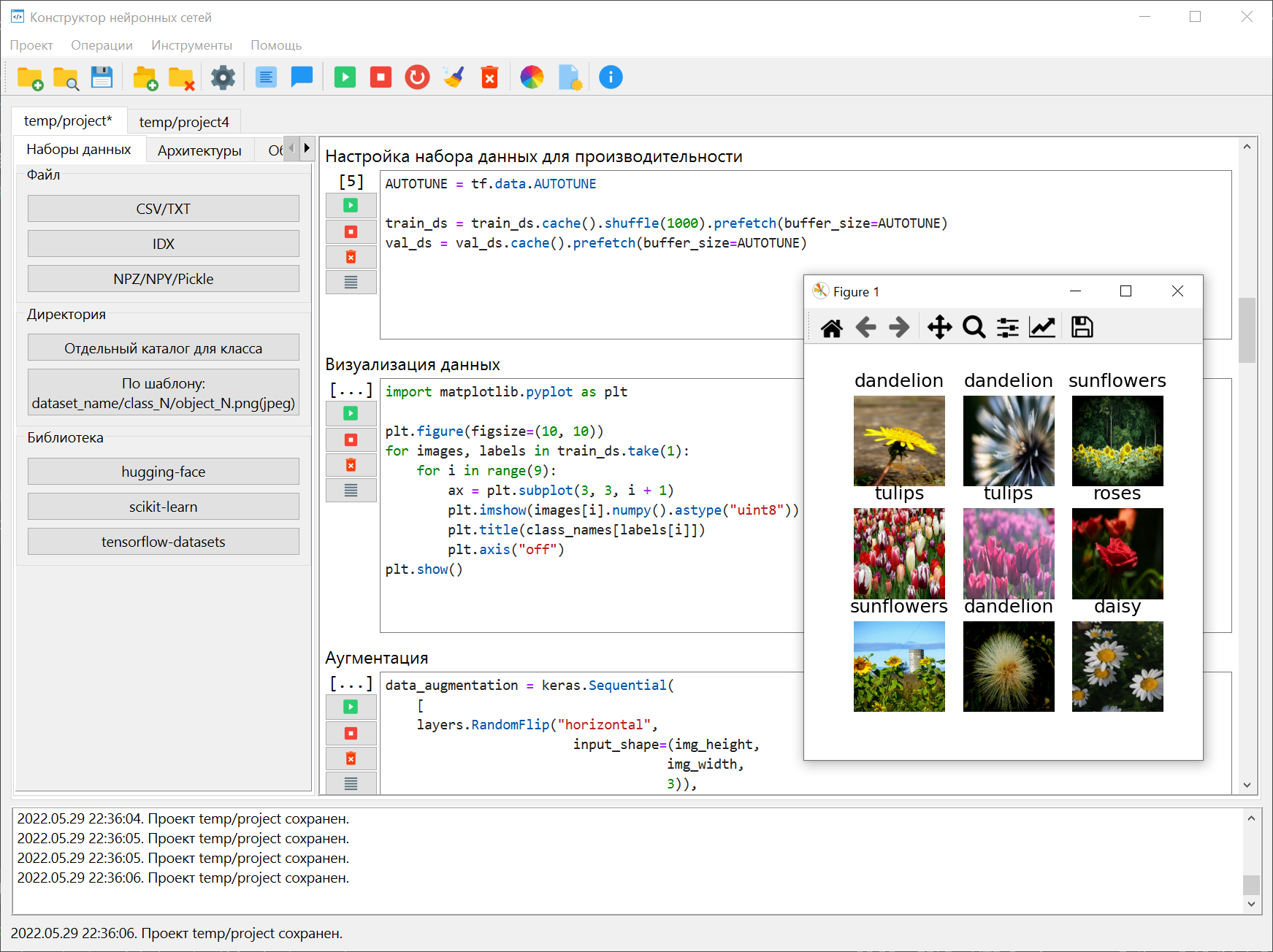Select the Наборы данных tab

coord(79,150)
